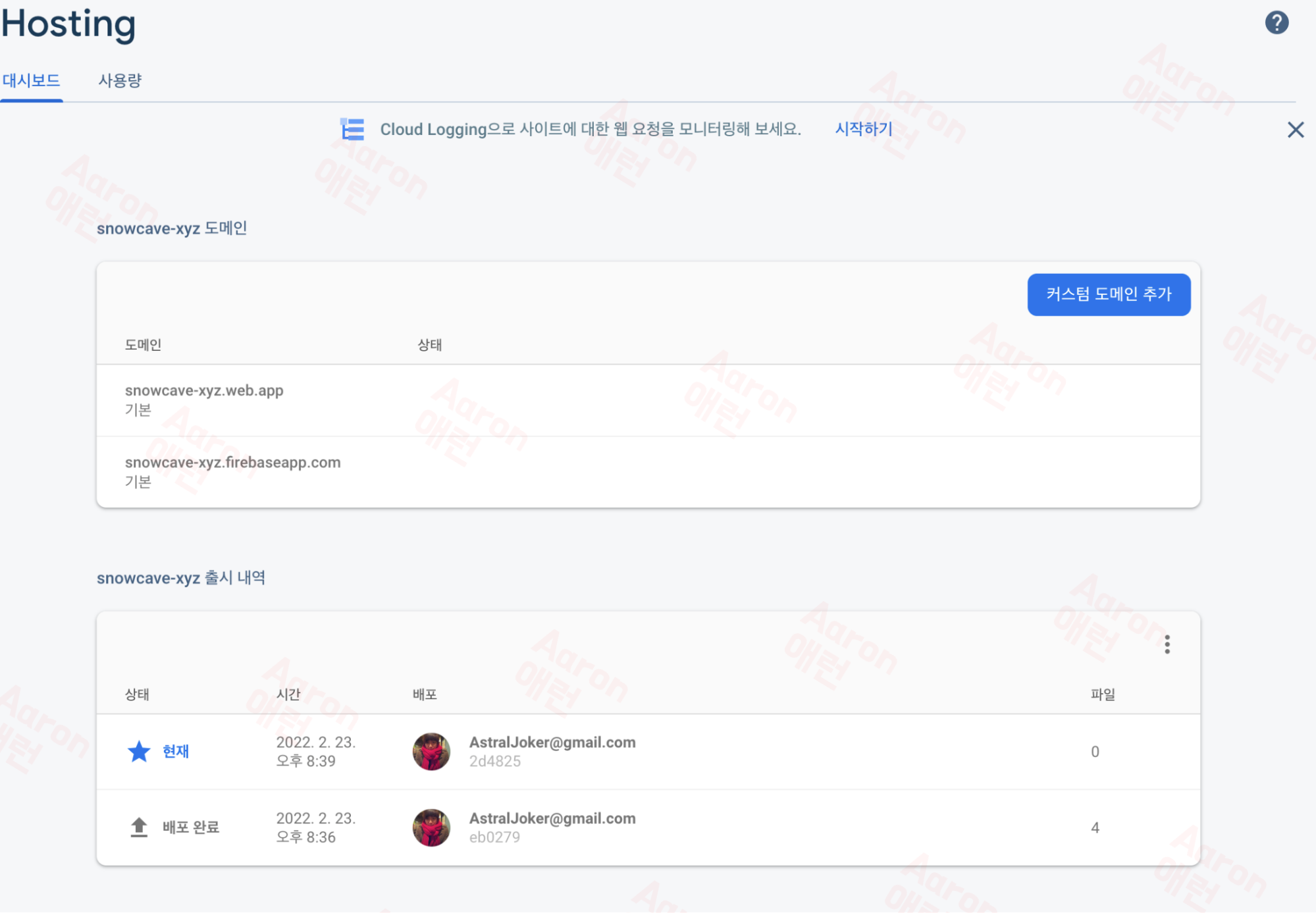Dismiss the Cloud Logging banner

(1295, 130)
